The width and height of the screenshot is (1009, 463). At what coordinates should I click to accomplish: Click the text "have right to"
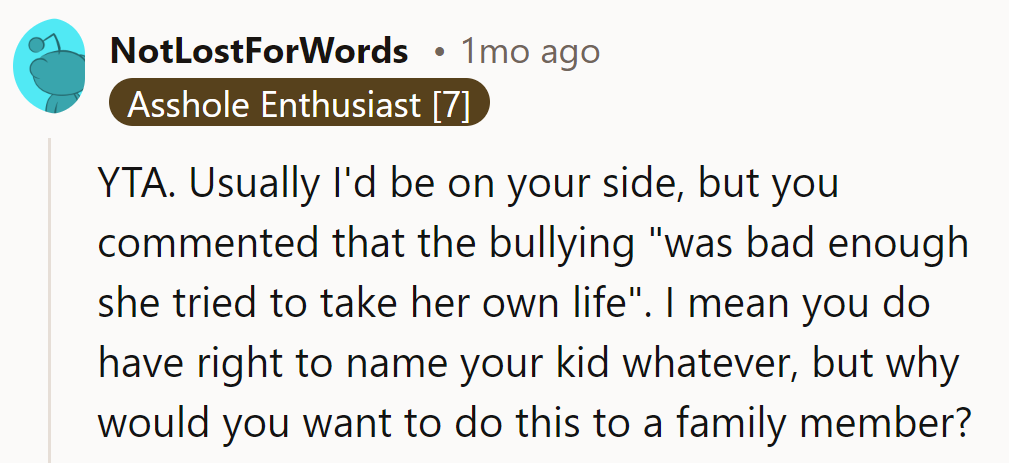pyautogui.click(x=216, y=363)
